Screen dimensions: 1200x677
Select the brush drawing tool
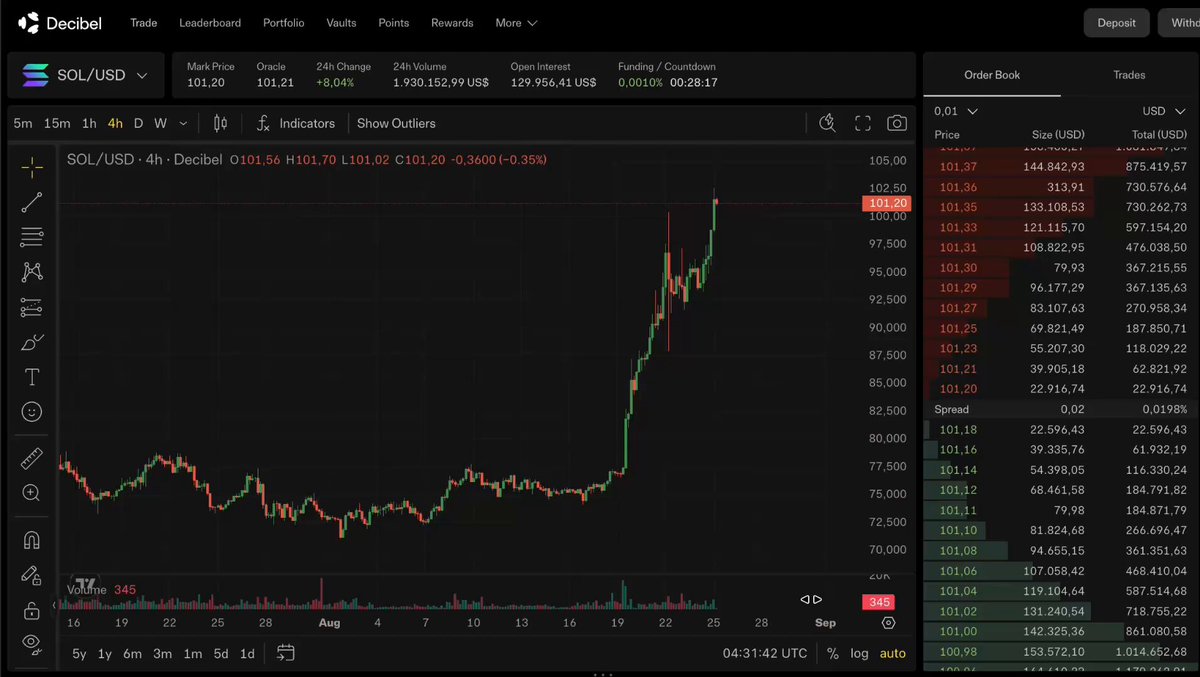point(32,342)
